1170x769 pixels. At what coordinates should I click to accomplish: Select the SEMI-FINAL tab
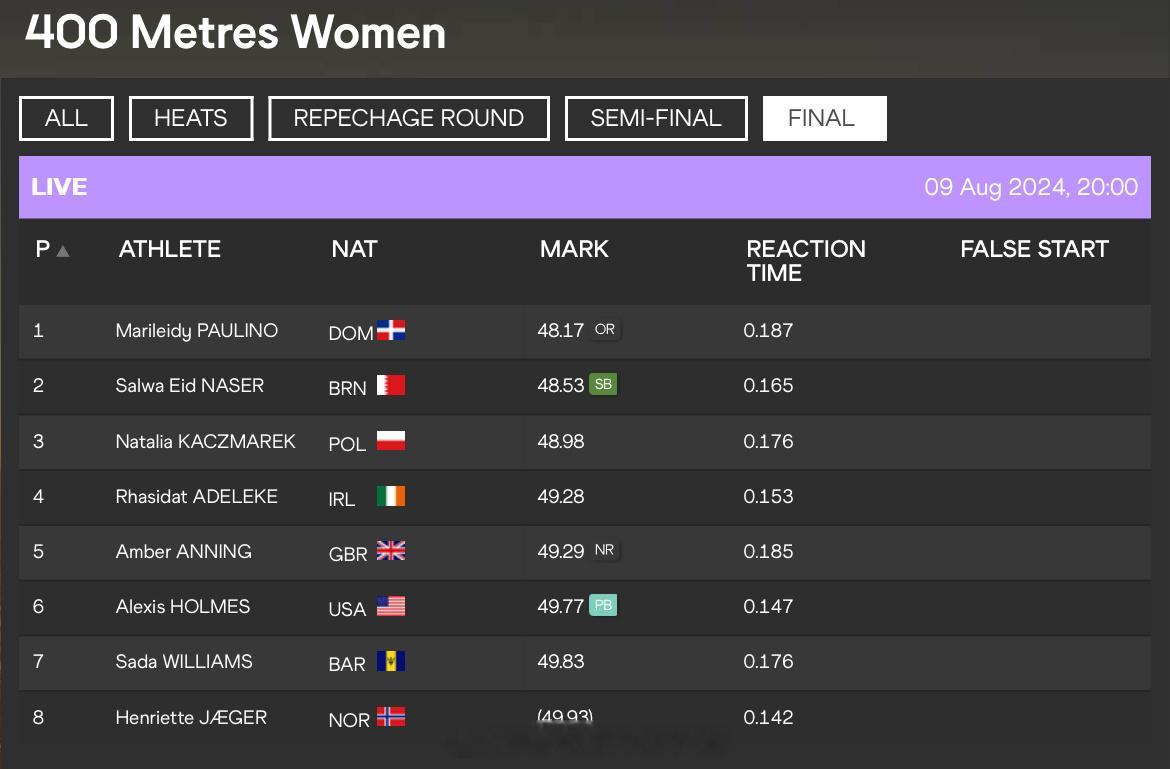point(656,118)
